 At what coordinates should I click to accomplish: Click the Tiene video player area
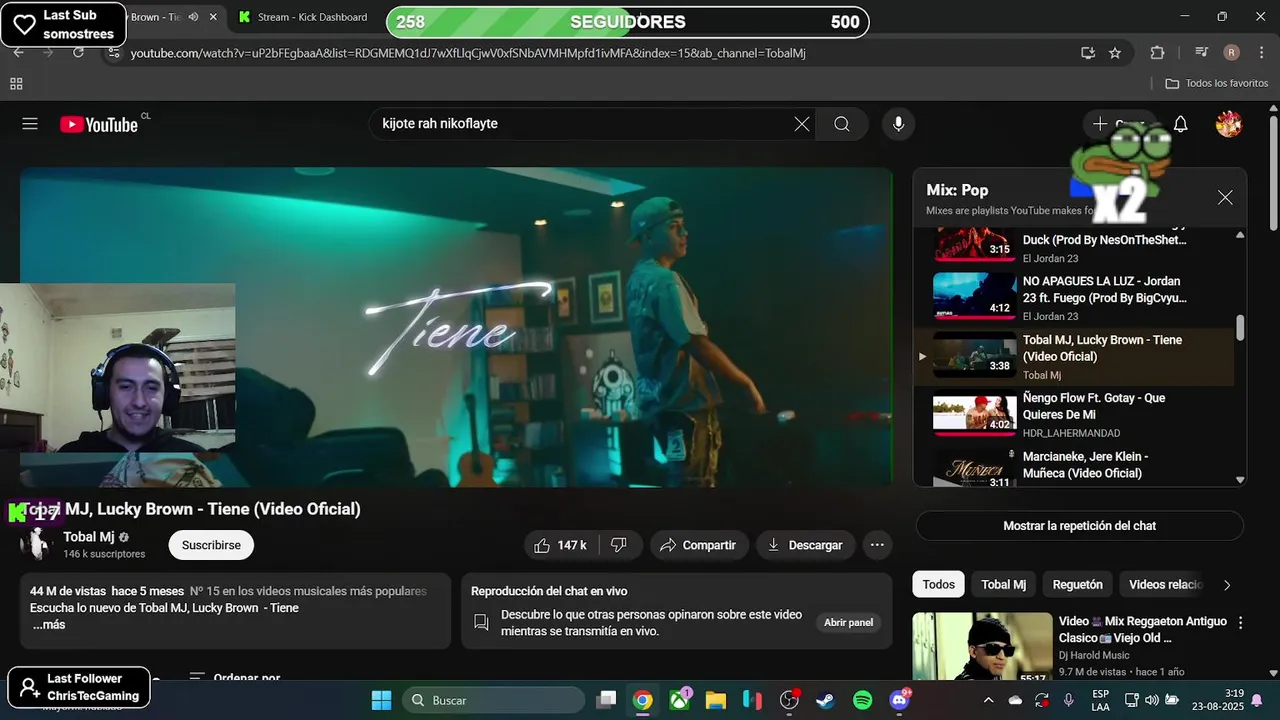pyautogui.click(x=456, y=327)
